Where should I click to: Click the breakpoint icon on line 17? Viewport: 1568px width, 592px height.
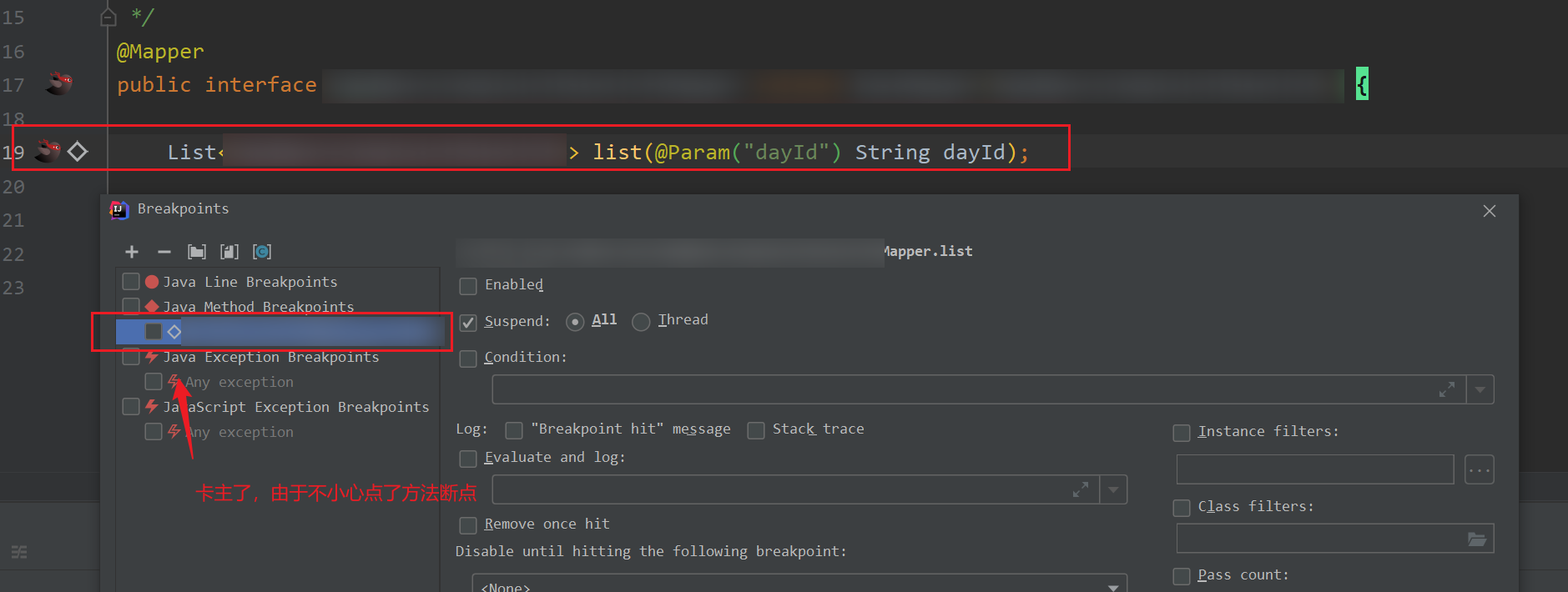coord(59,83)
